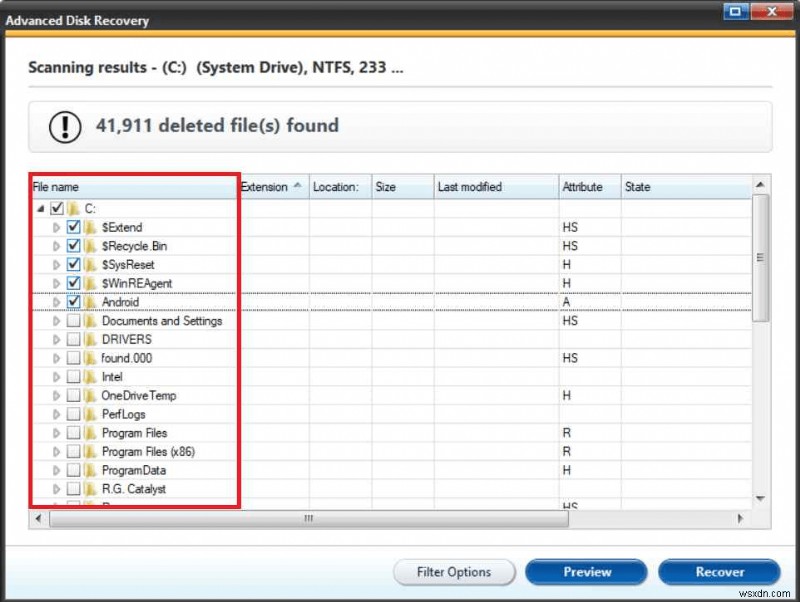800x602 pixels.
Task: Click the ProgramData folder icon
Action: (91, 470)
